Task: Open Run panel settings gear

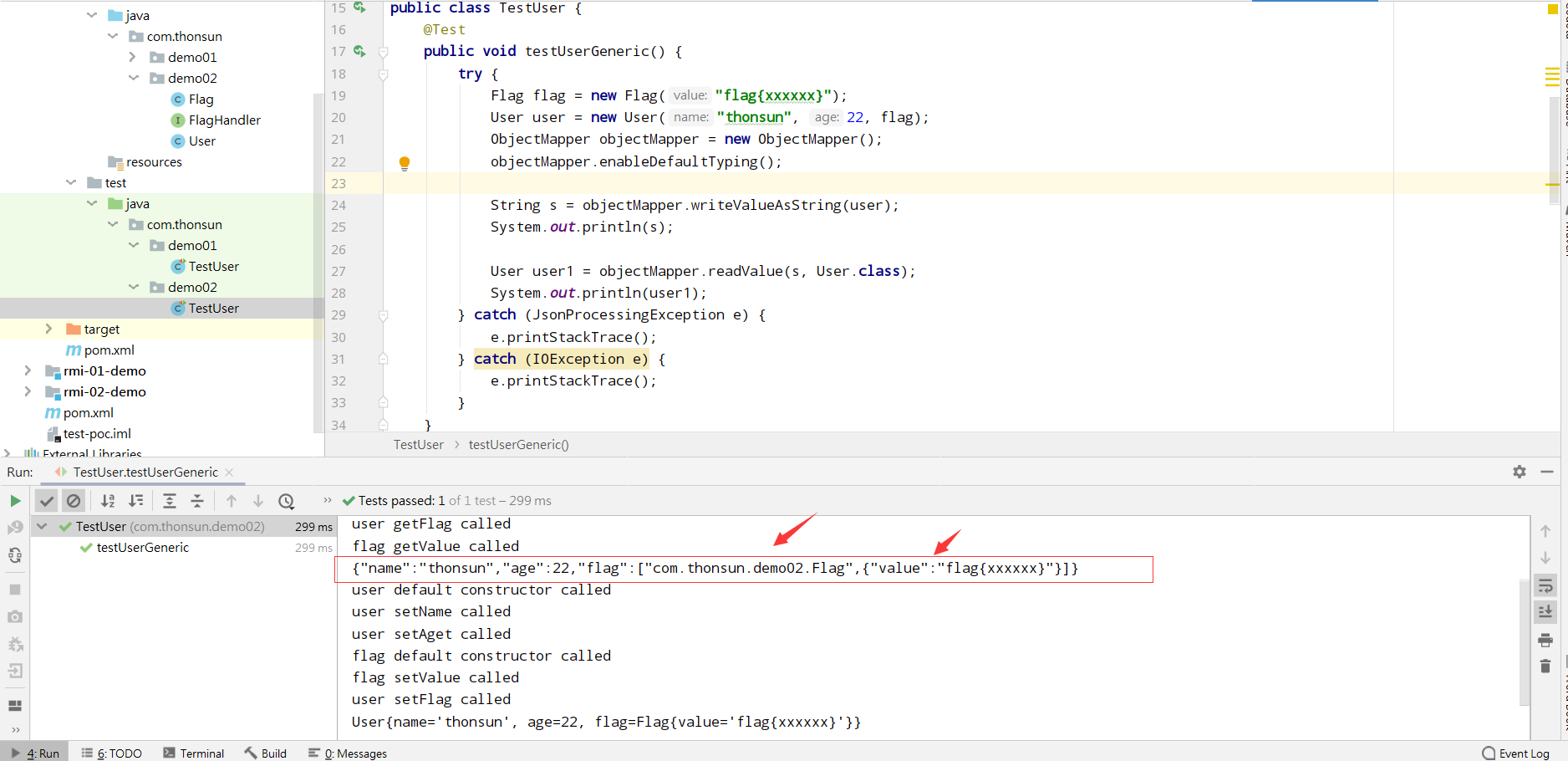Action: [1520, 472]
